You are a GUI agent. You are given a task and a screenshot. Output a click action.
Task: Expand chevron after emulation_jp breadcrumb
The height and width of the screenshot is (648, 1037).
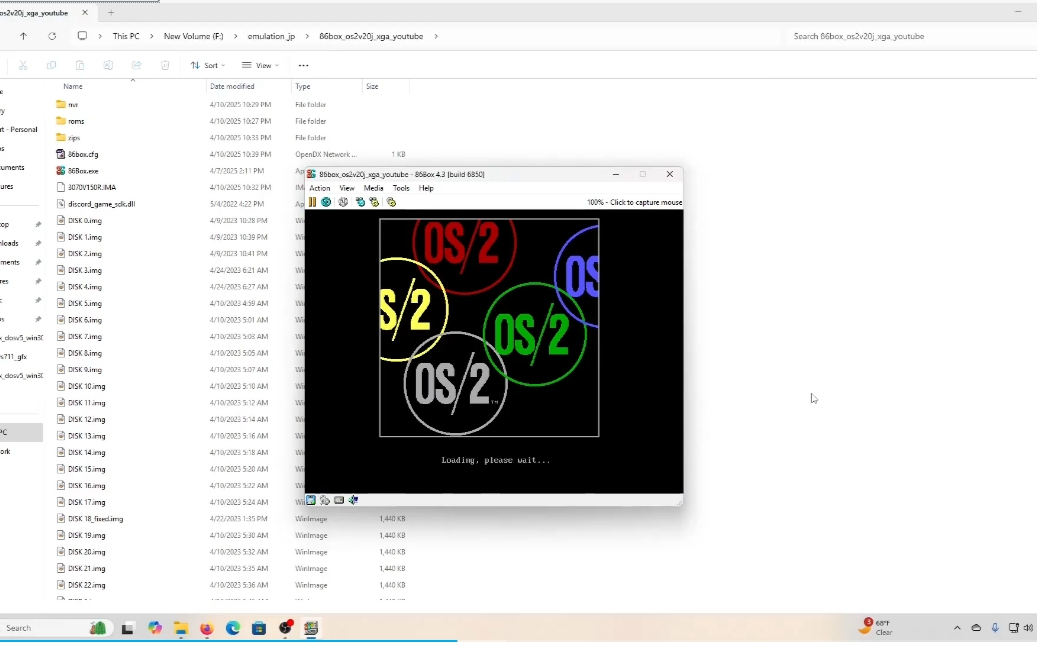[308, 36]
